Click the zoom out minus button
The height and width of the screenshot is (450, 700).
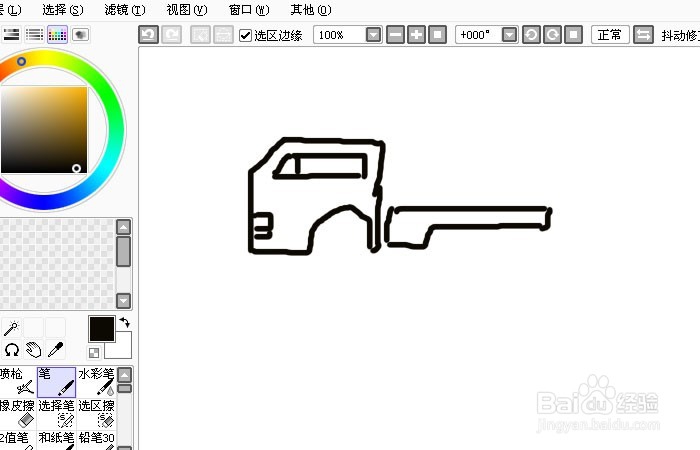click(x=395, y=35)
